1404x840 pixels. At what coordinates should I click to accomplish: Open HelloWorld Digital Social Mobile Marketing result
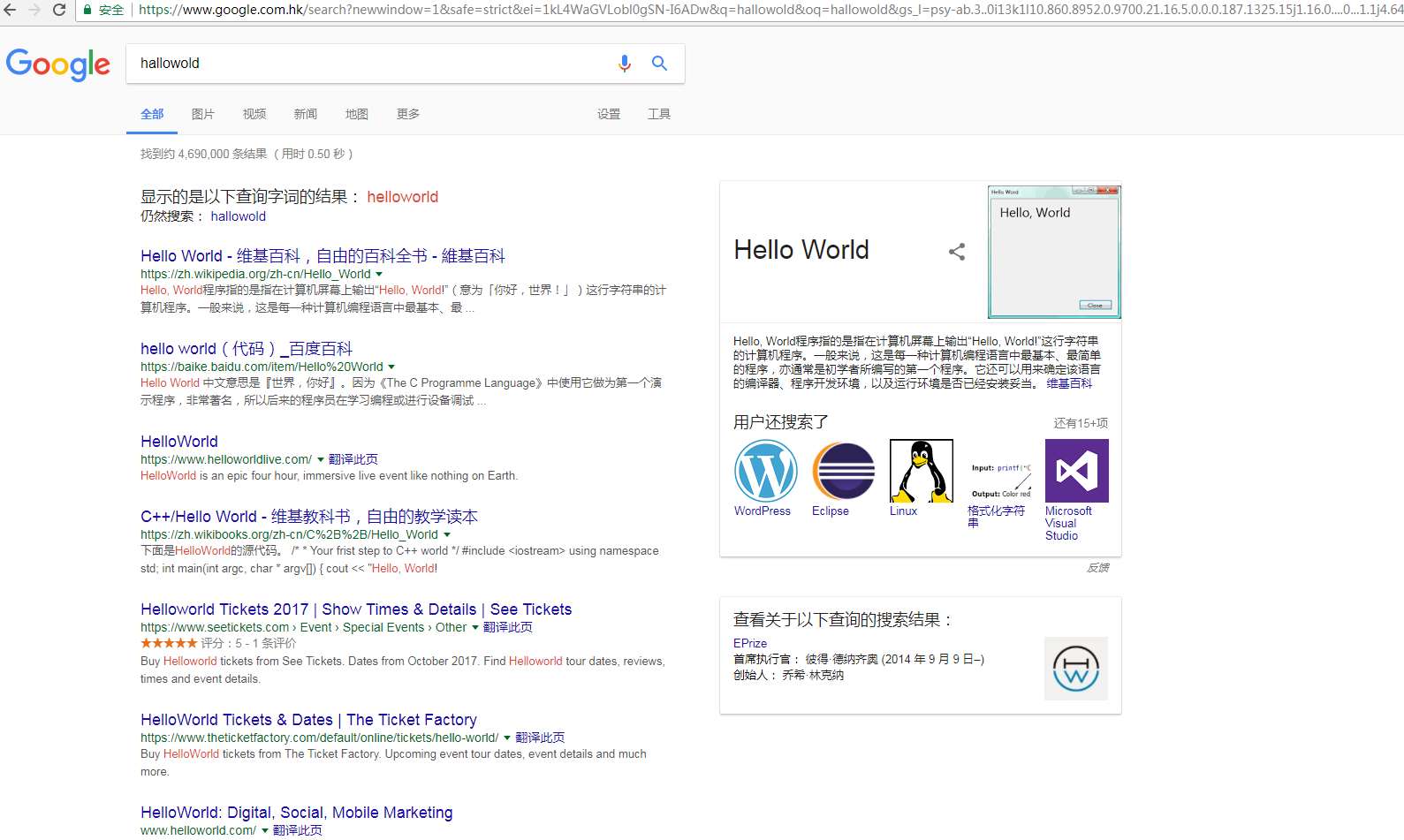pos(297,813)
